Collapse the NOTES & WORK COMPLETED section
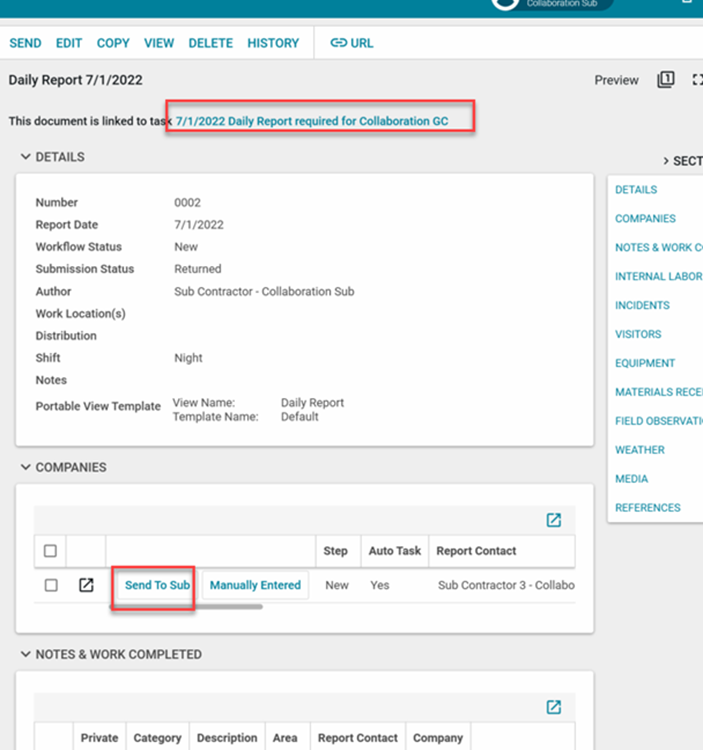 click(25, 654)
